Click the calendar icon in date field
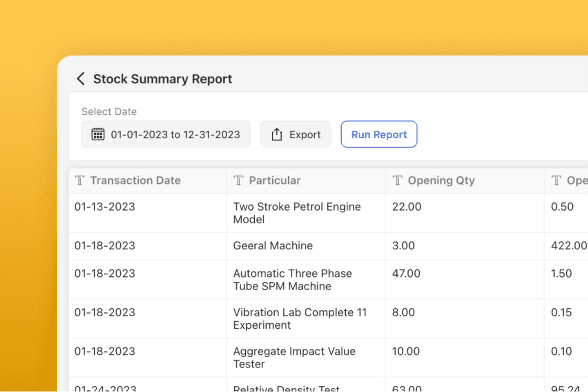Viewport: 588px width, 392px height. (x=98, y=134)
